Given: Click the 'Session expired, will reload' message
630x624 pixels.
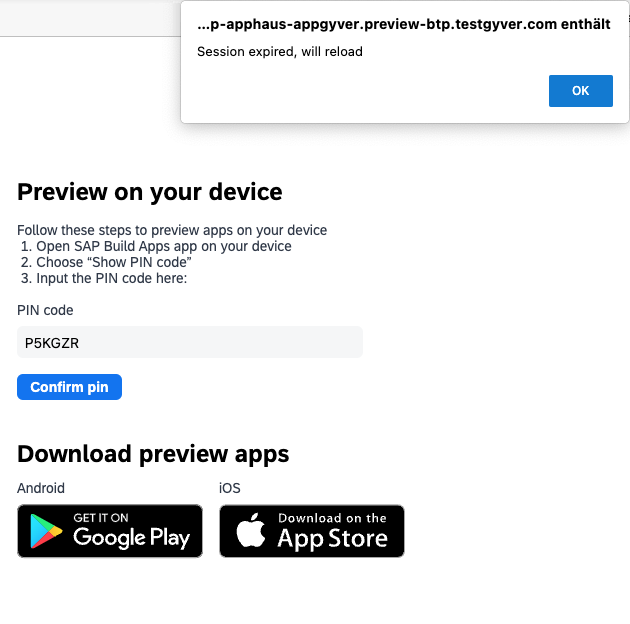Looking at the screenshot, I should [x=280, y=52].
